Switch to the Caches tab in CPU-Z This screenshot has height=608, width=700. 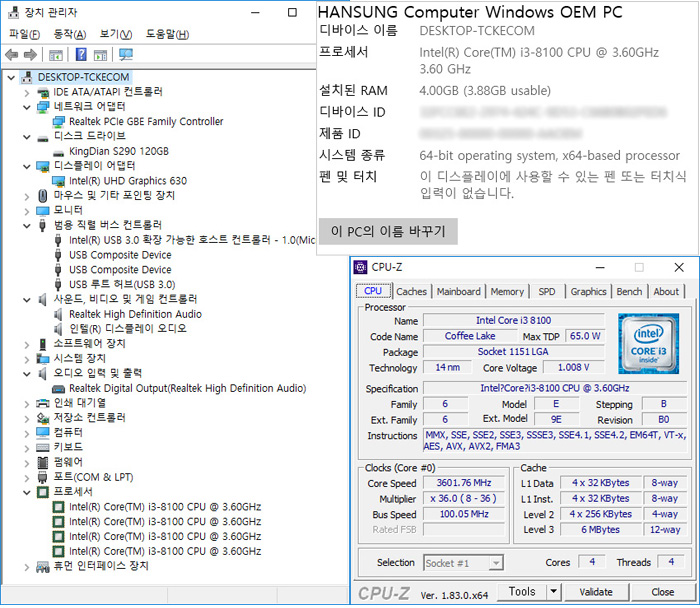tap(412, 292)
